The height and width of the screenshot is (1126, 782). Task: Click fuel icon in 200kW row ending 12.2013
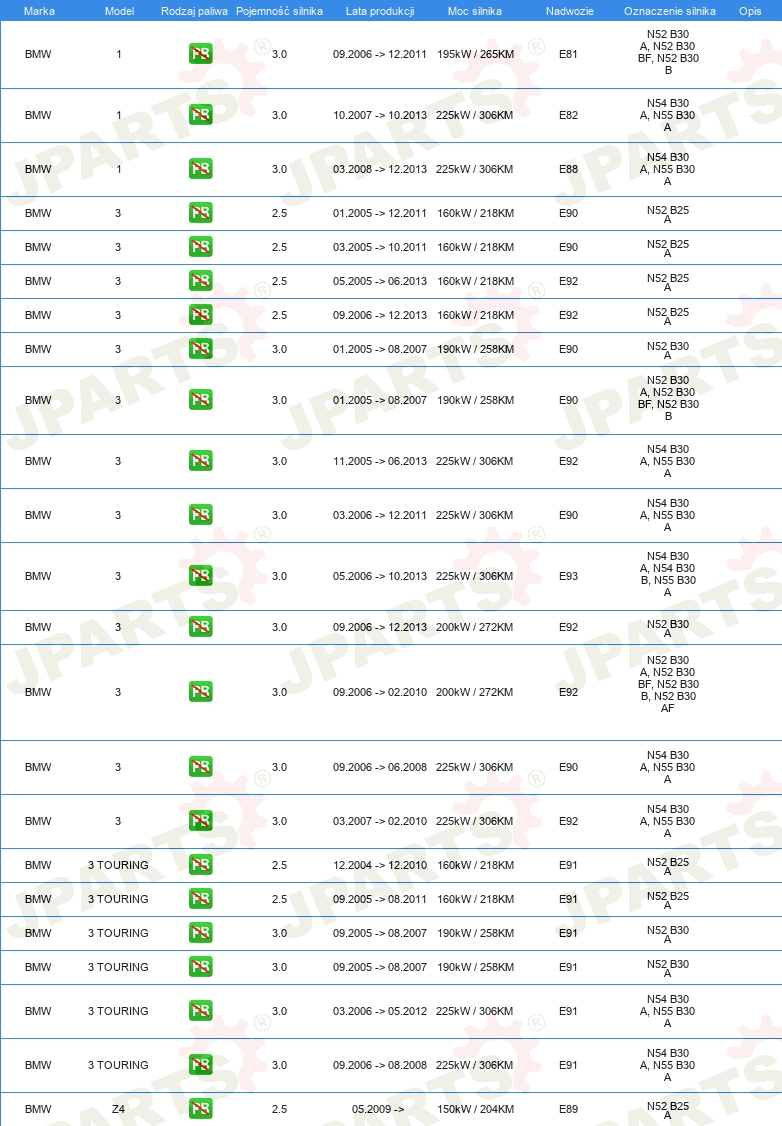[200, 627]
